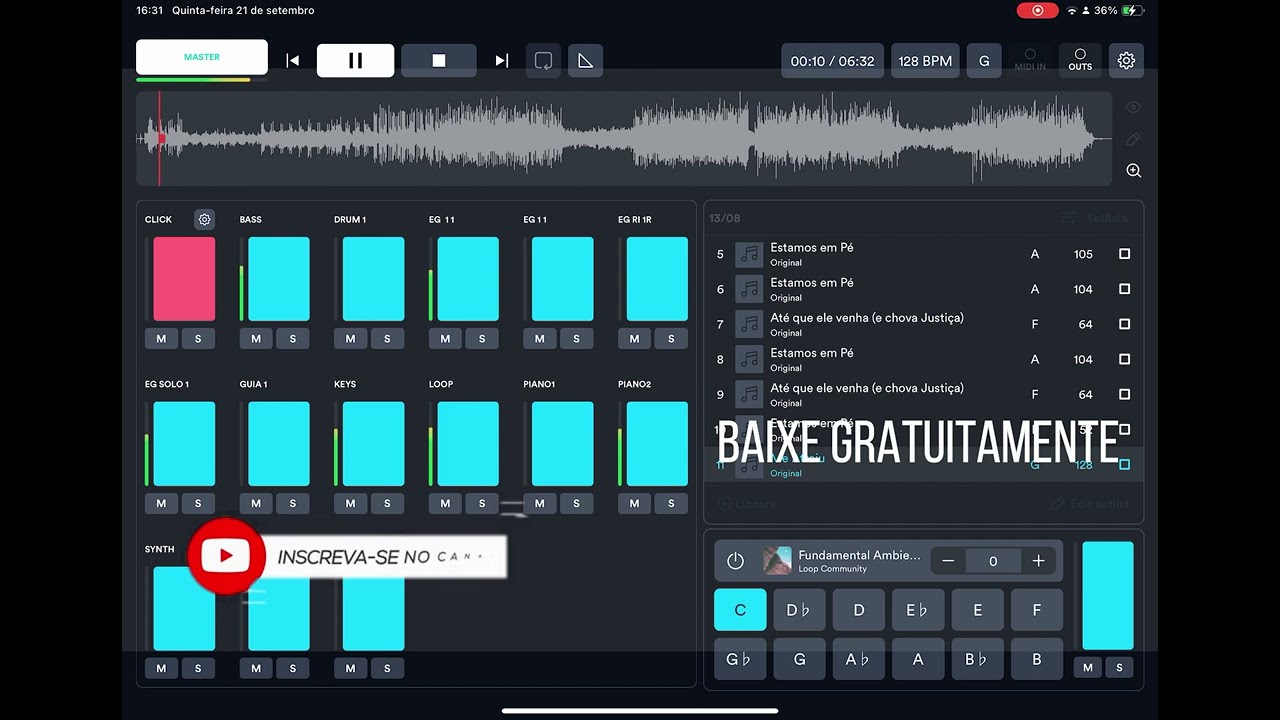Solo the EG RI 1R track
Image resolution: width=1280 pixels, height=720 pixels.
point(671,339)
